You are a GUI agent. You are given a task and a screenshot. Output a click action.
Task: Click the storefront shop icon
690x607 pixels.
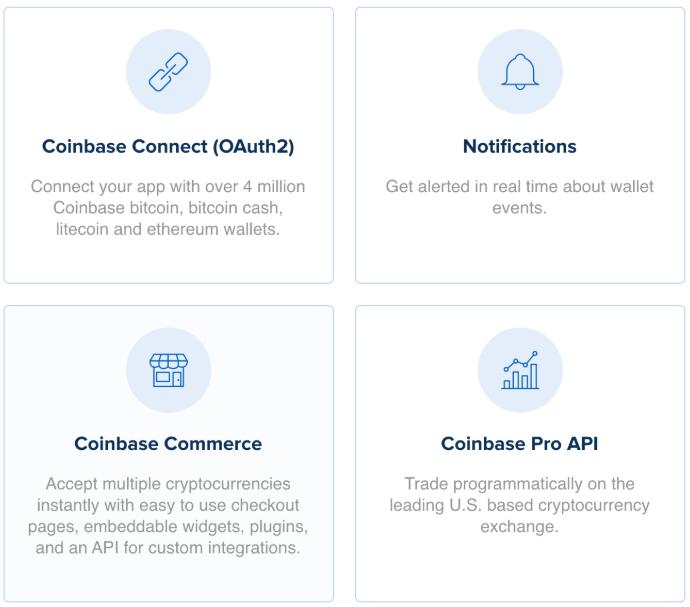[x=168, y=370]
